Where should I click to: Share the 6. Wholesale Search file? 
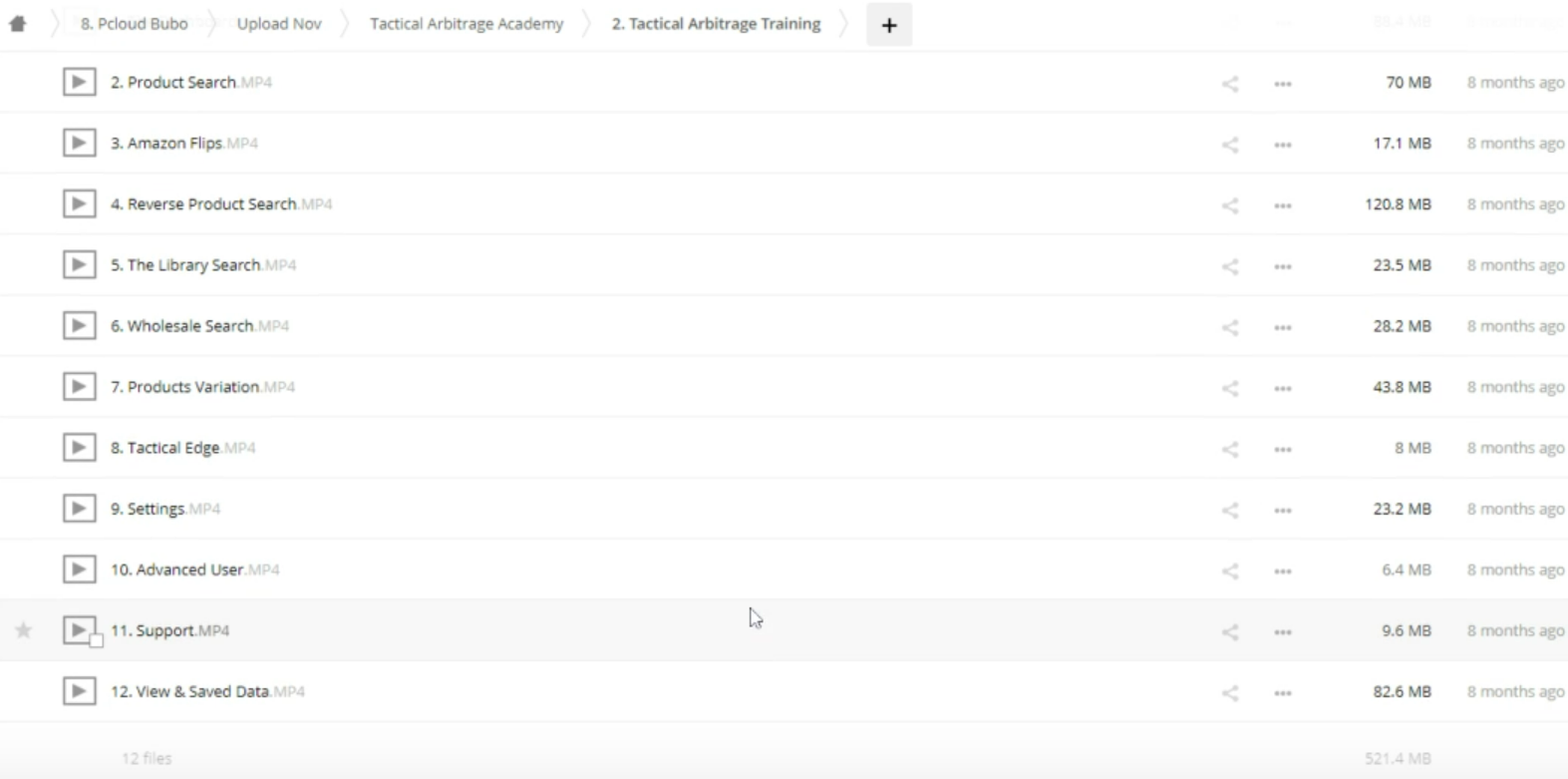pos(1230,327)
